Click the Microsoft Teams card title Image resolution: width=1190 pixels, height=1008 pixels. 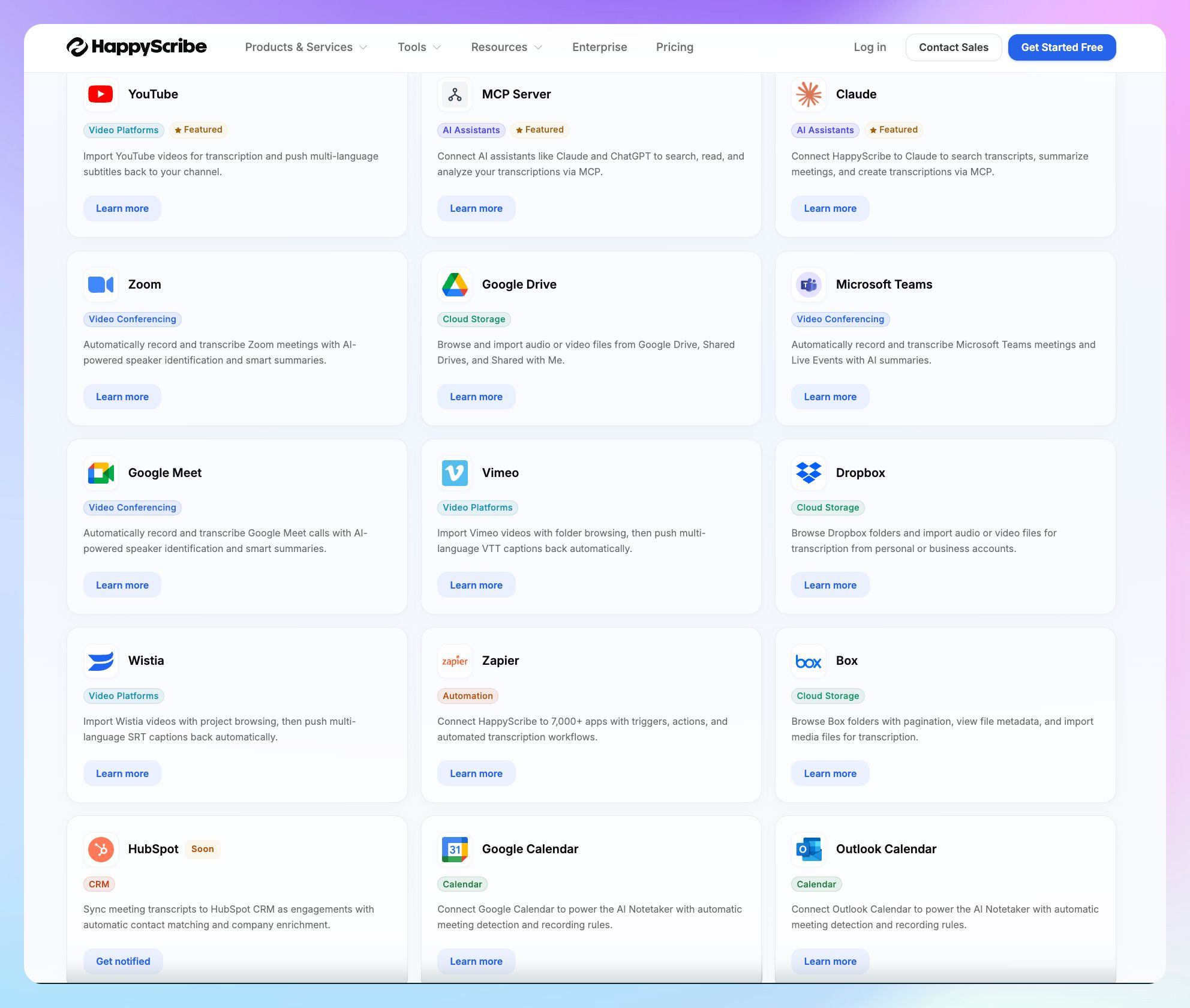click(884, 284)
